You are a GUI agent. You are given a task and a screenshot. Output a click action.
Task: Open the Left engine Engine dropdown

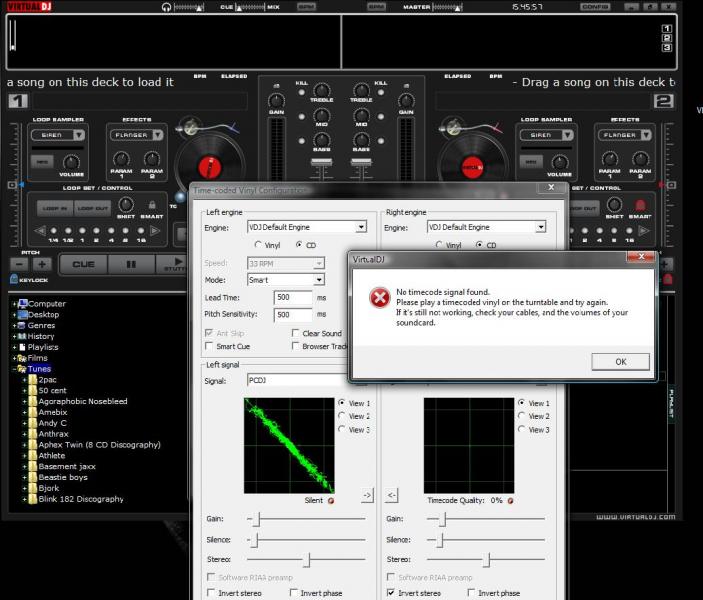pyautogui.click(x=306, y=227)
